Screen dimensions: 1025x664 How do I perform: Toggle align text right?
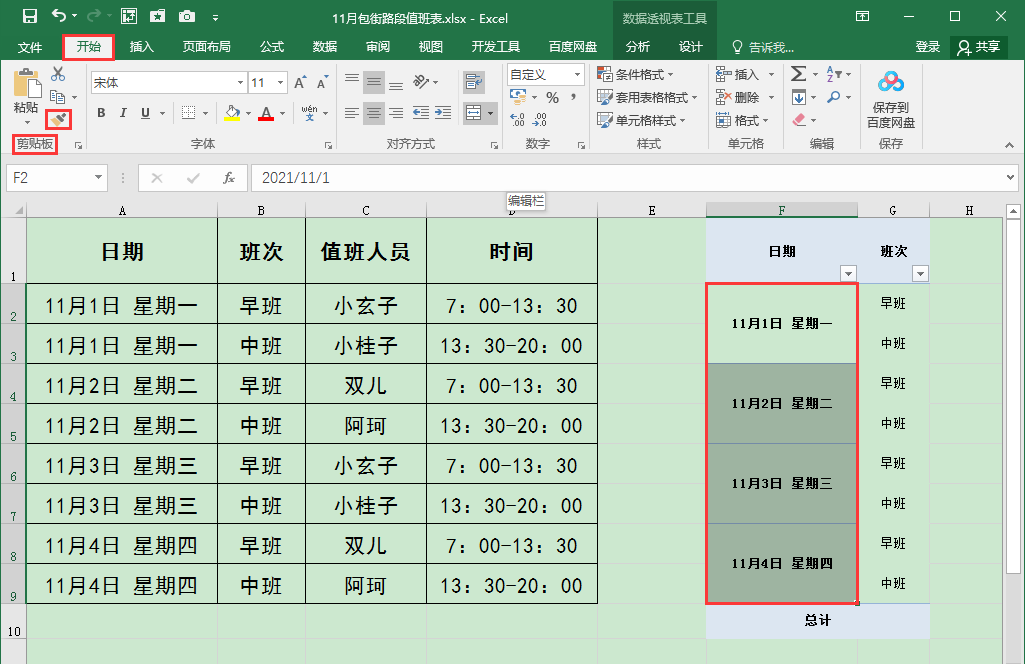396,114
